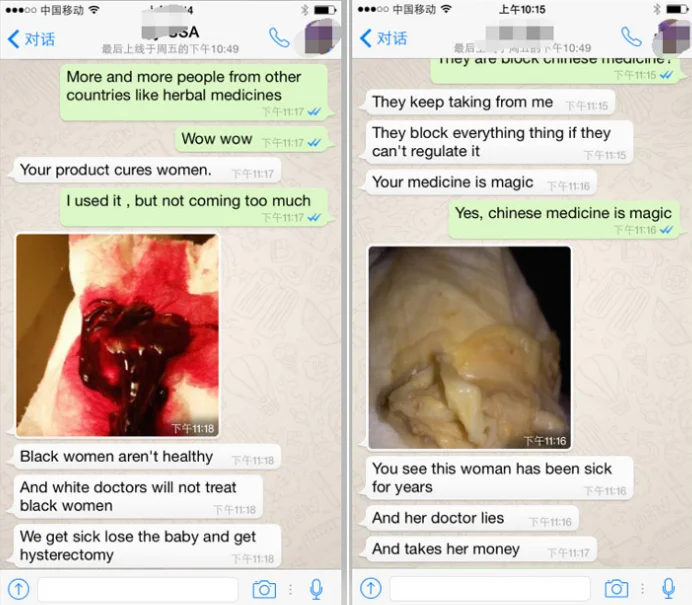The image size is (692, 605).
Task: Tap microphone icon in left chat
Action: tap(316, 589)
